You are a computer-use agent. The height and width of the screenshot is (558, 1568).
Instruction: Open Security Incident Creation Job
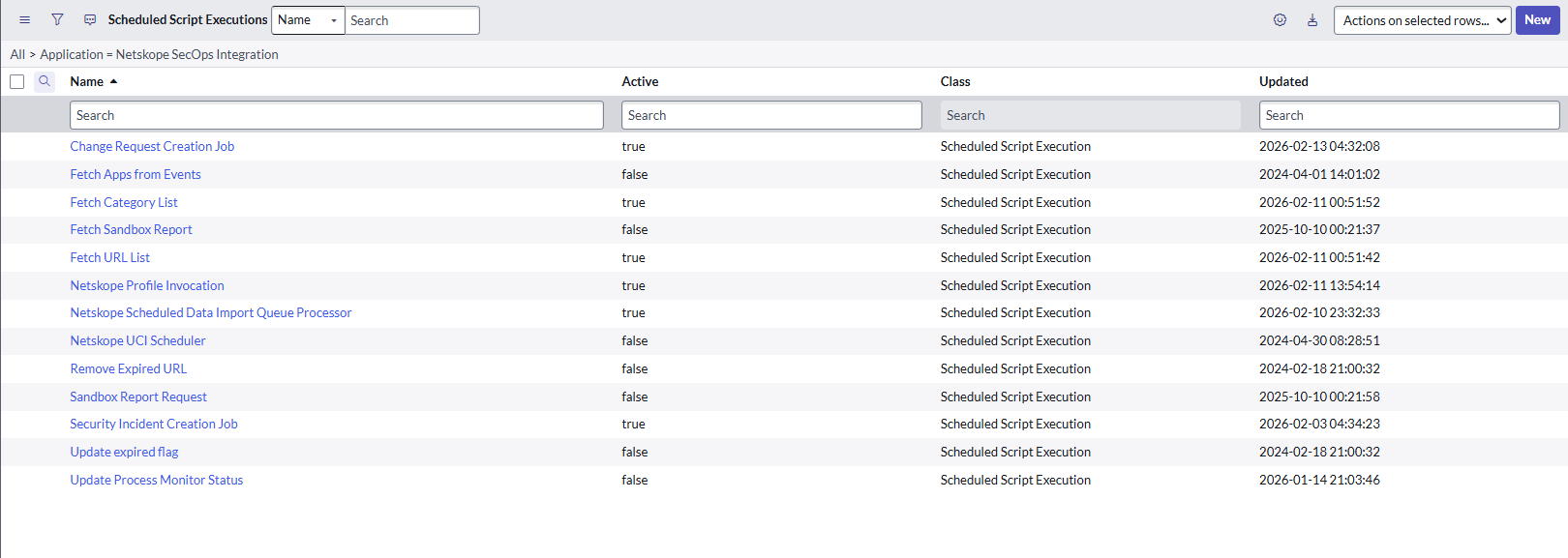[x=154, y=424]
